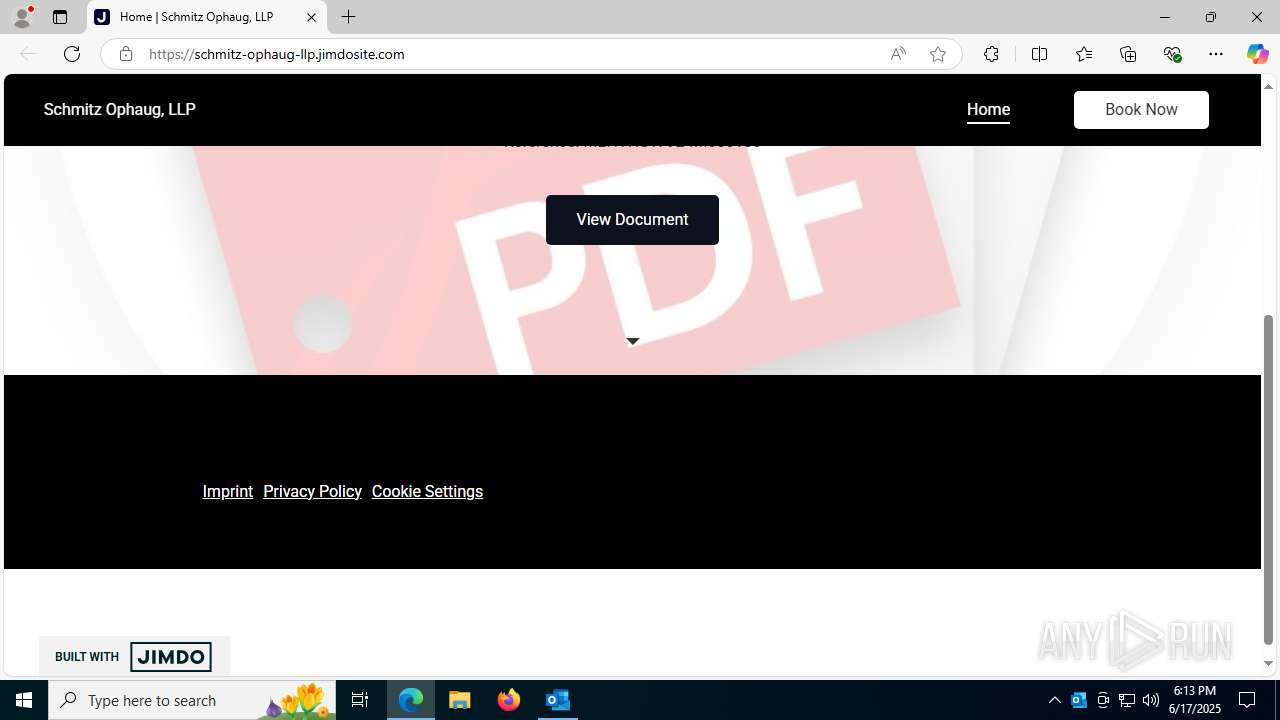Switch to Edge in taskbar
1280x720 pixels.
click(x=411, y=700)
